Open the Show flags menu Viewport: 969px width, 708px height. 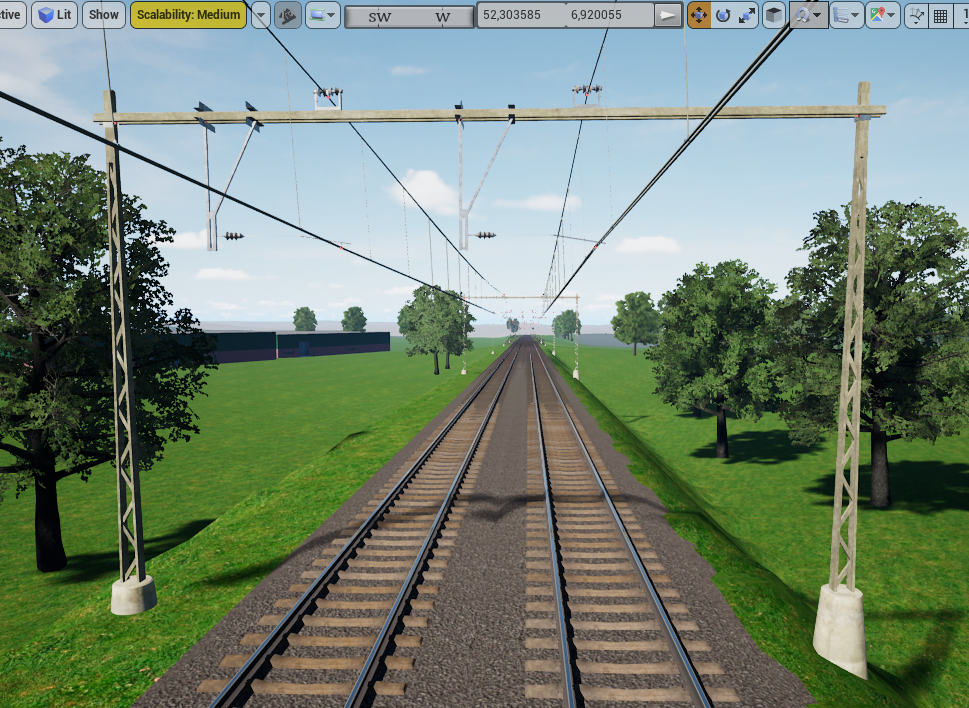(x=103, y=15)
